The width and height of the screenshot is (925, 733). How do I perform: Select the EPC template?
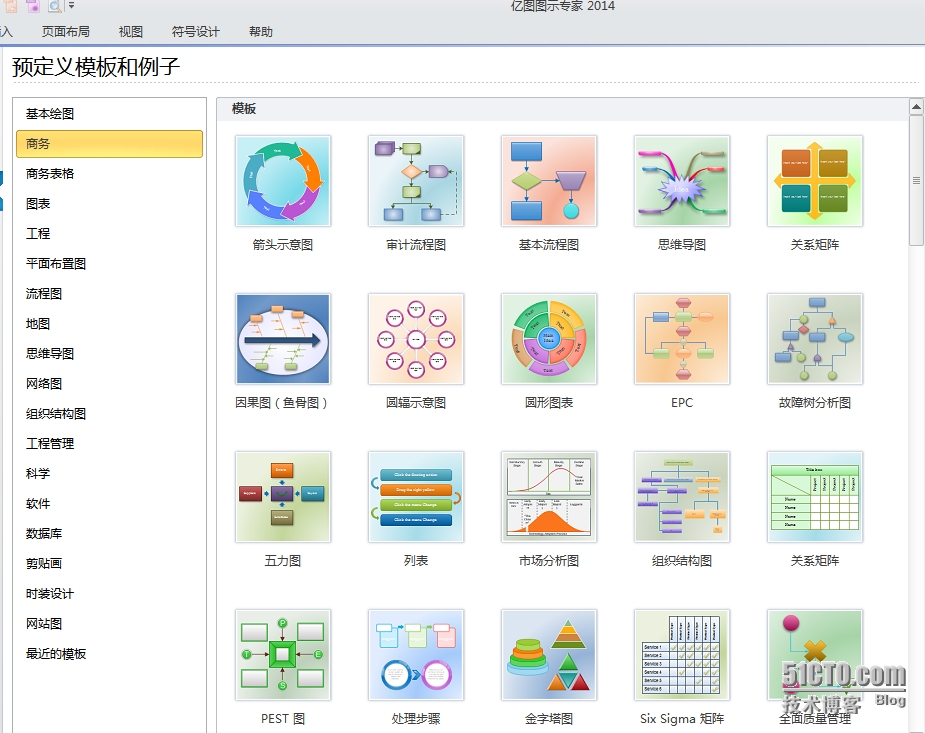coord(682,339)
